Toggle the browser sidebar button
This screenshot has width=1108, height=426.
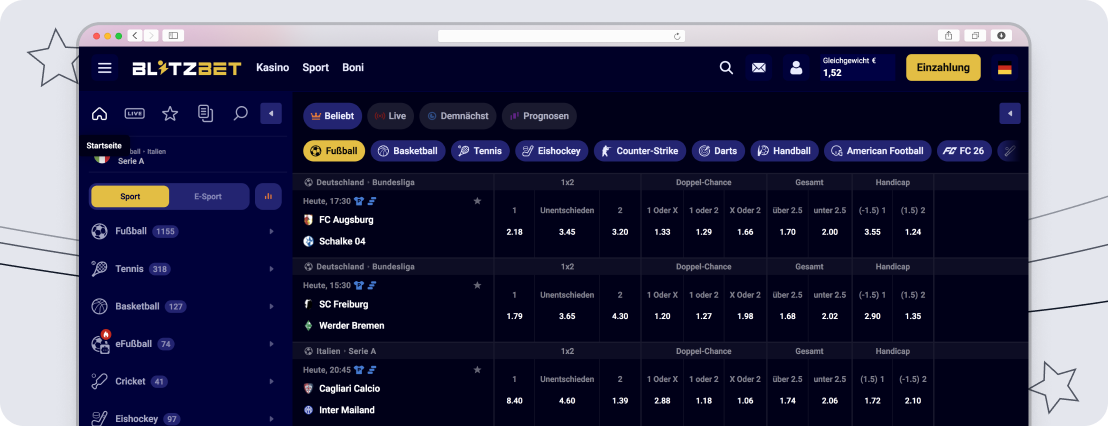(x=173, y=35)
